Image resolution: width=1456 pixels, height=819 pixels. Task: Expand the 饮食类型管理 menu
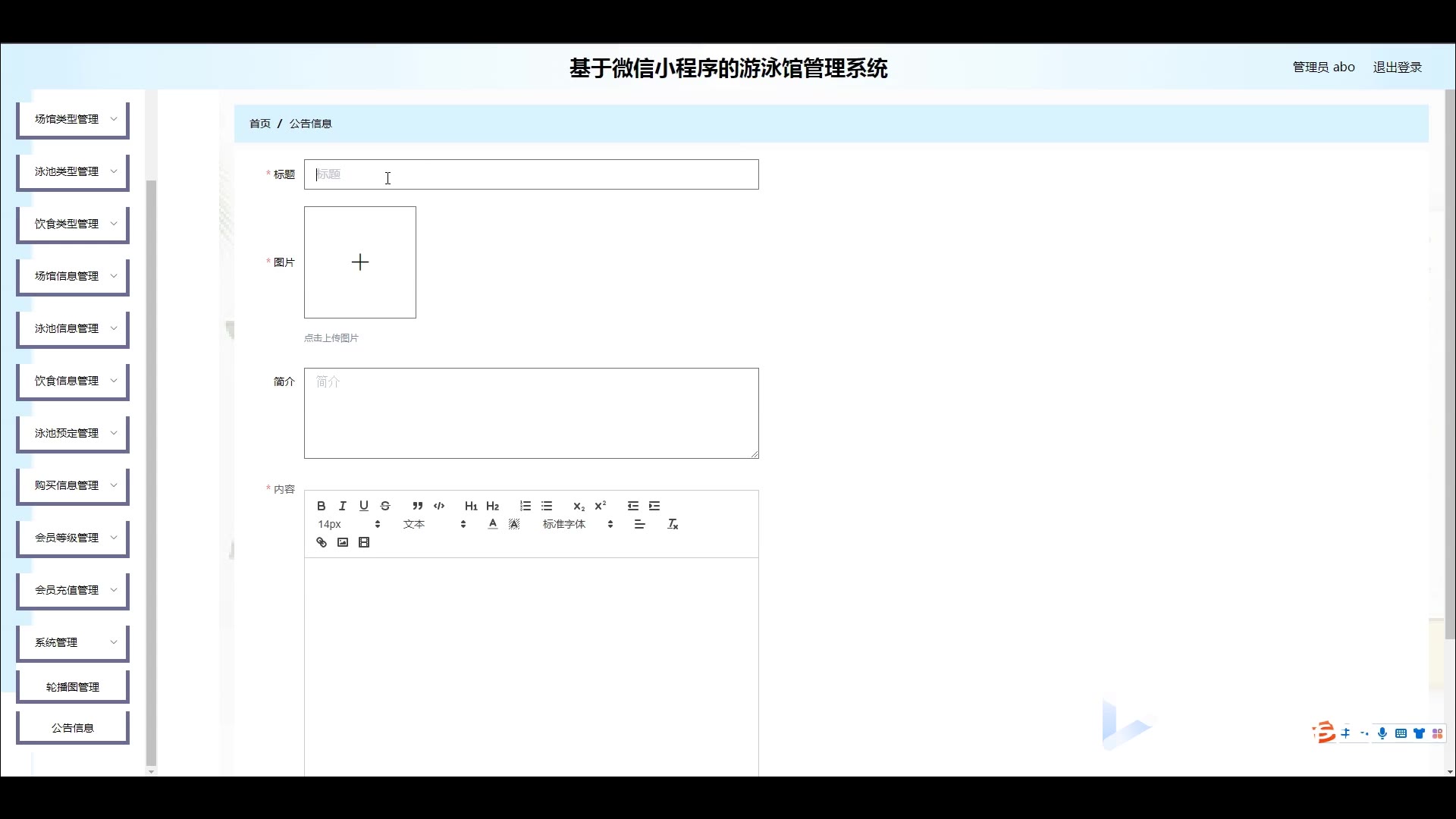coord(73,224)
